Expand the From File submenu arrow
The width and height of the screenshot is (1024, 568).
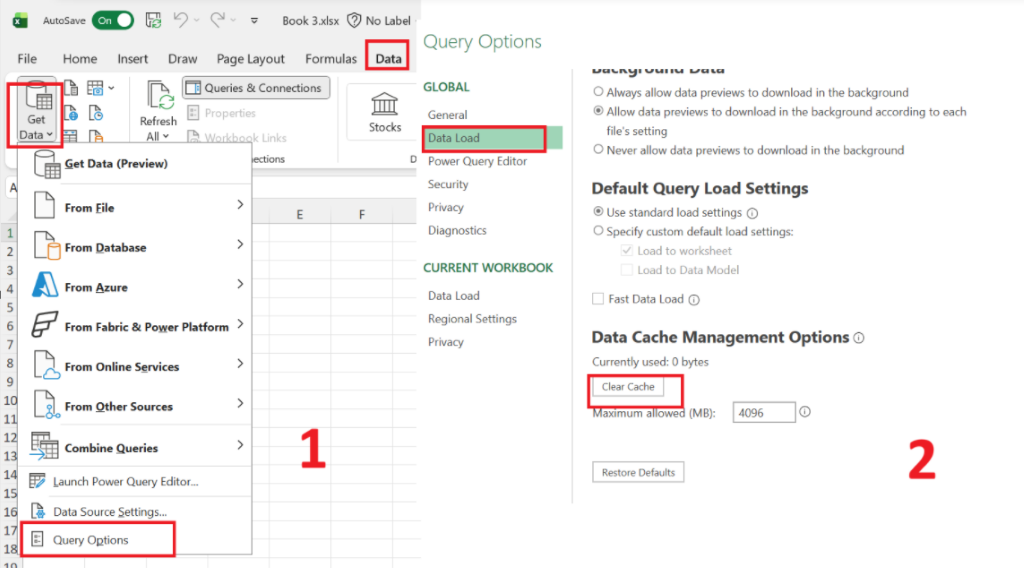coord(240,204)
